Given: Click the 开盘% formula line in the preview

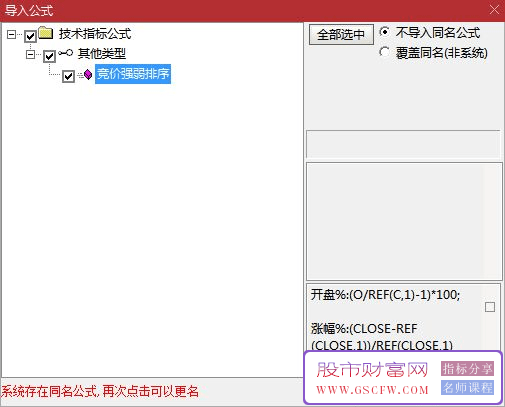Looking at the screenshot, I should pos(385,295).
